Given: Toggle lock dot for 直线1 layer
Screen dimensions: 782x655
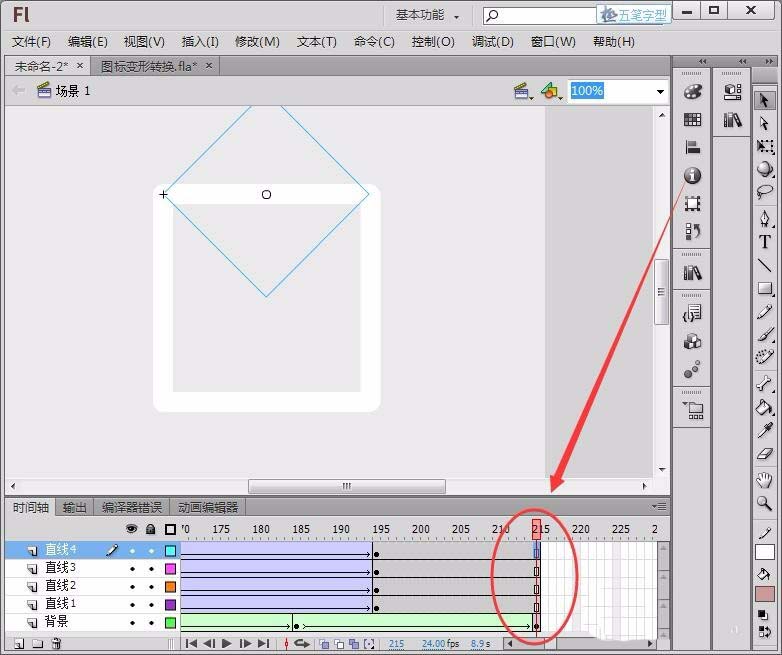Looking at the screenshot, I should (x=151, y=605).
